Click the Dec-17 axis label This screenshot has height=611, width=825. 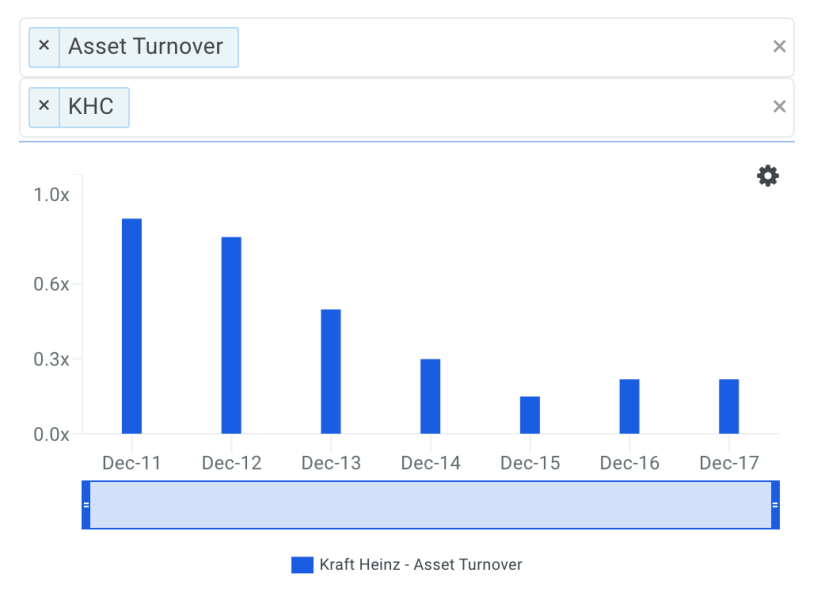click(x=729, y=463)
